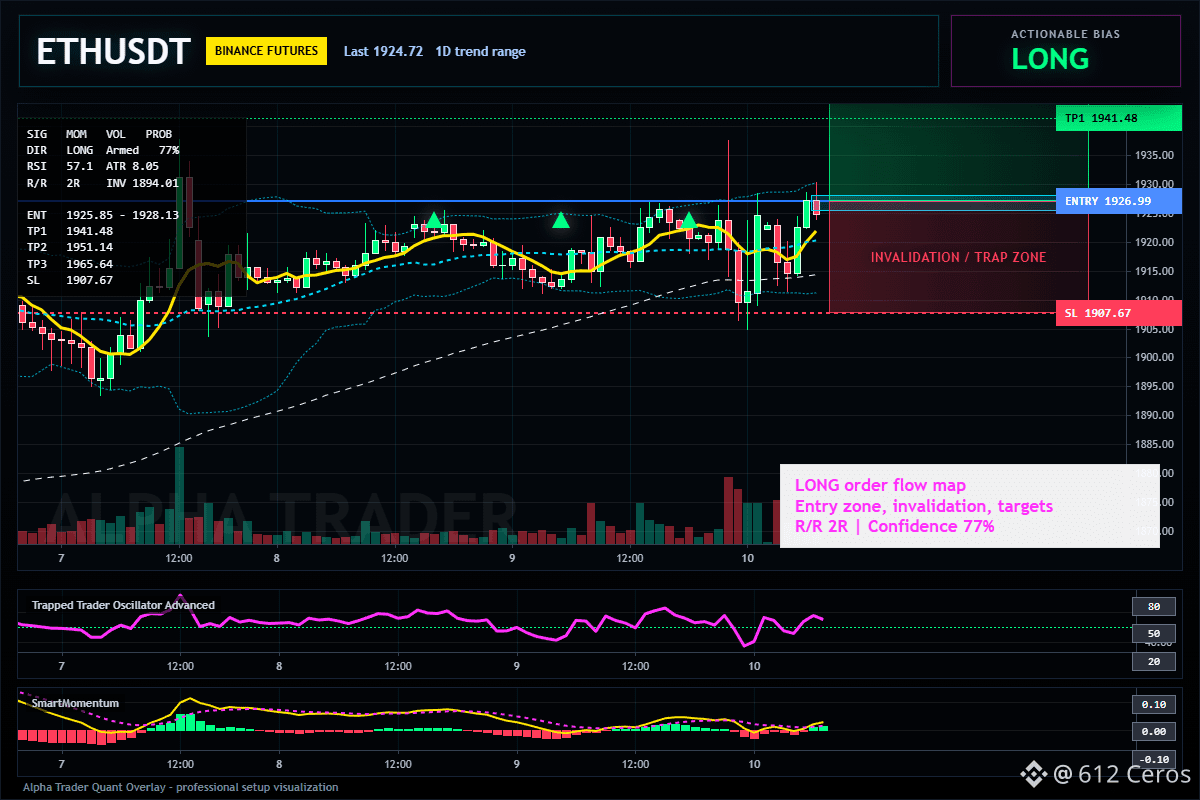Click the rightmost green triangle signal marker
The image size is (1200, 800).
[x=688, y=219]
